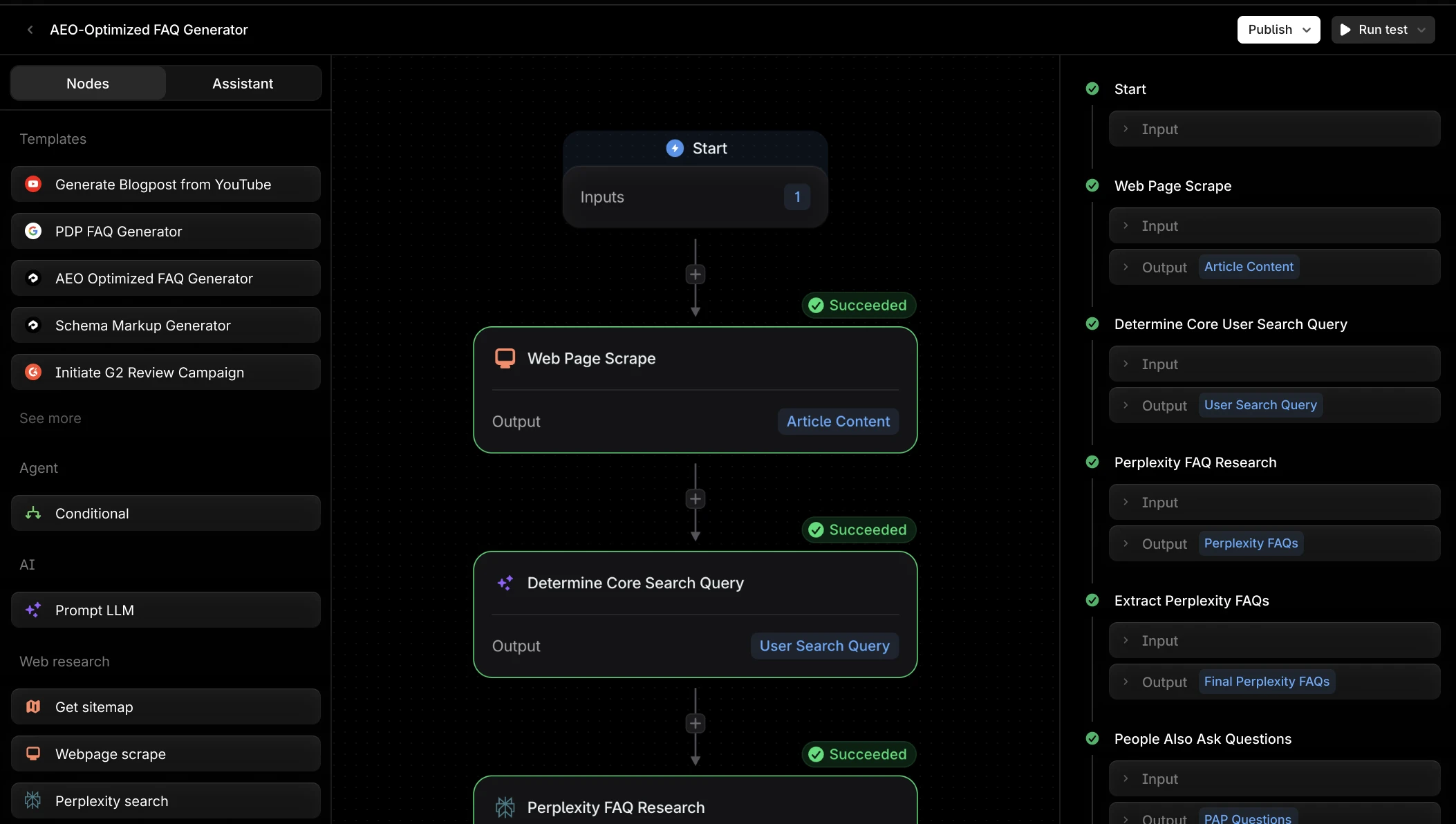The width and height of the screenshot is (1456, 824).
Task: Click the icon on Schema Markup Generator template
Action: point(33,325)
